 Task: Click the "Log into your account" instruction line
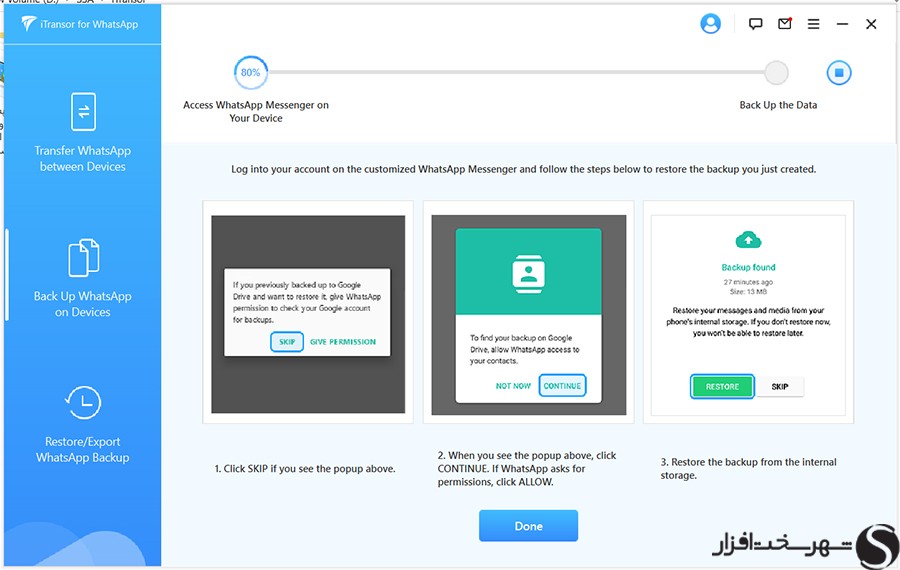click(523, 169)
